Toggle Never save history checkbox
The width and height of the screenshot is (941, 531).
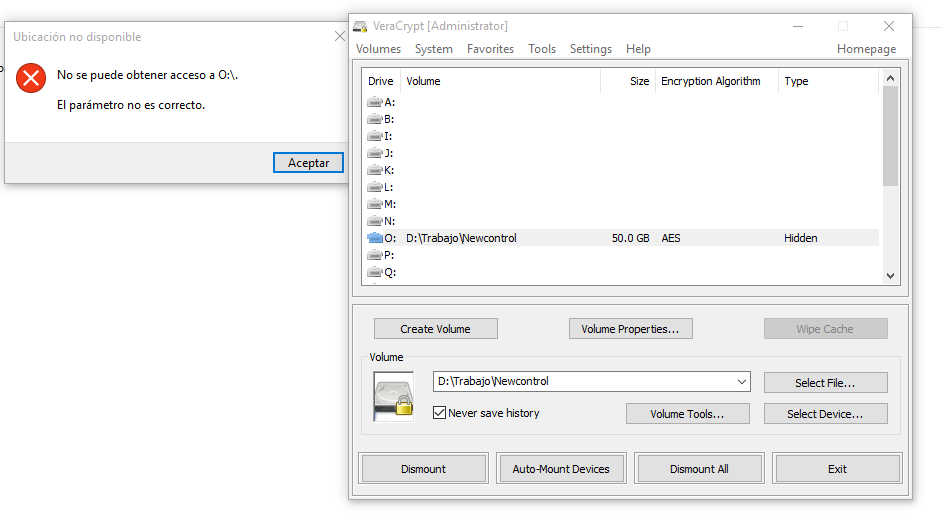[x=439, y=413]
